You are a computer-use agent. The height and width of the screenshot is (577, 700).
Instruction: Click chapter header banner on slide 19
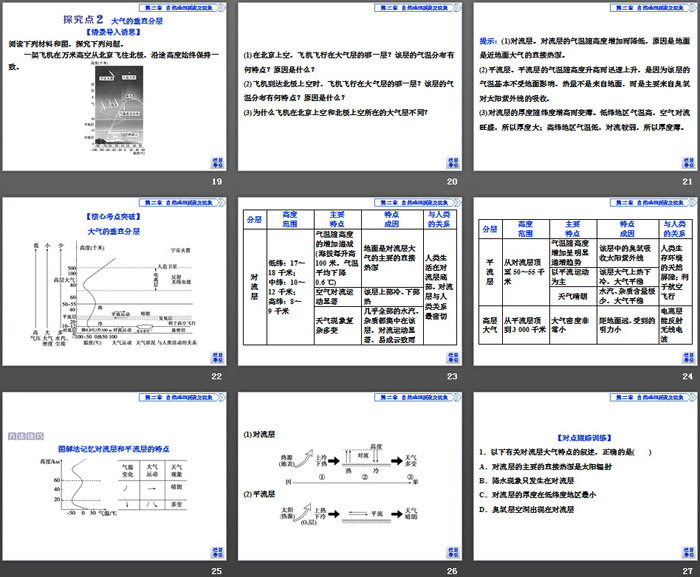click(182, 8)
